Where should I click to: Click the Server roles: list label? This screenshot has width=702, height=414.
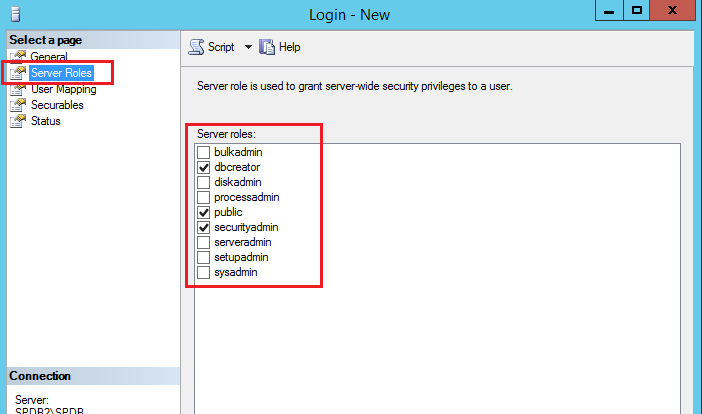tap(226, 134)
